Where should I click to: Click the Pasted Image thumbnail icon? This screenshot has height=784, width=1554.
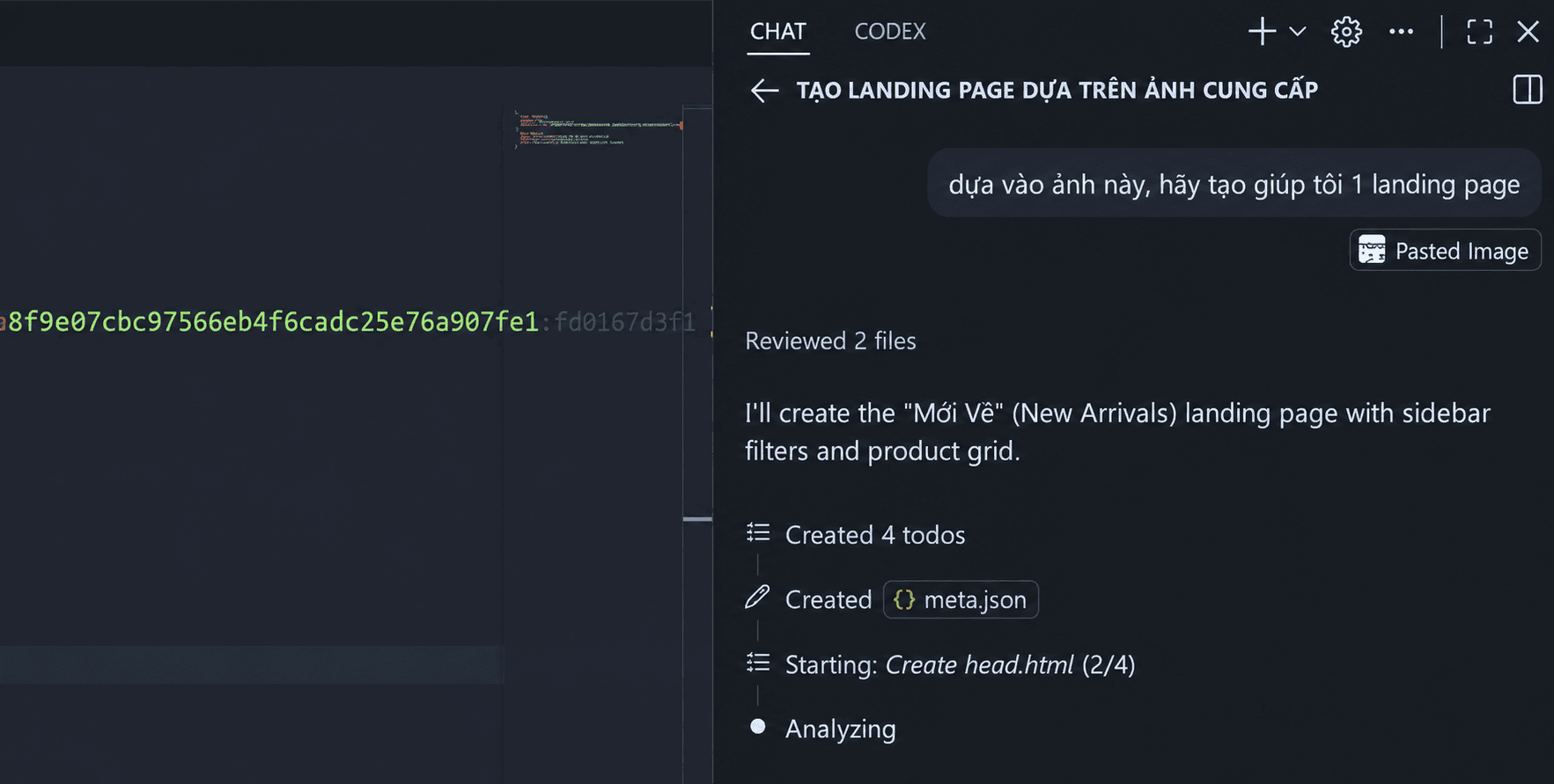click(x=1372, y=250)
